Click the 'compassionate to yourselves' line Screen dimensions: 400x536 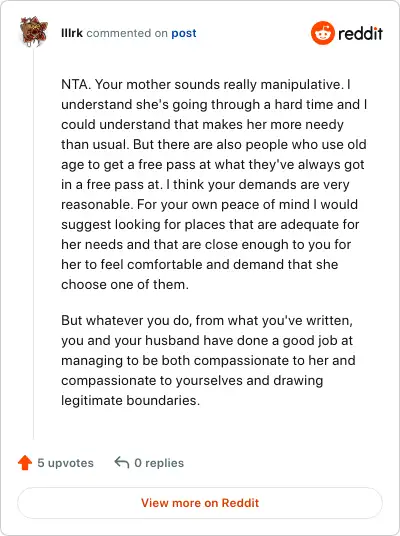pyautogui.click(x=192, y=380)
